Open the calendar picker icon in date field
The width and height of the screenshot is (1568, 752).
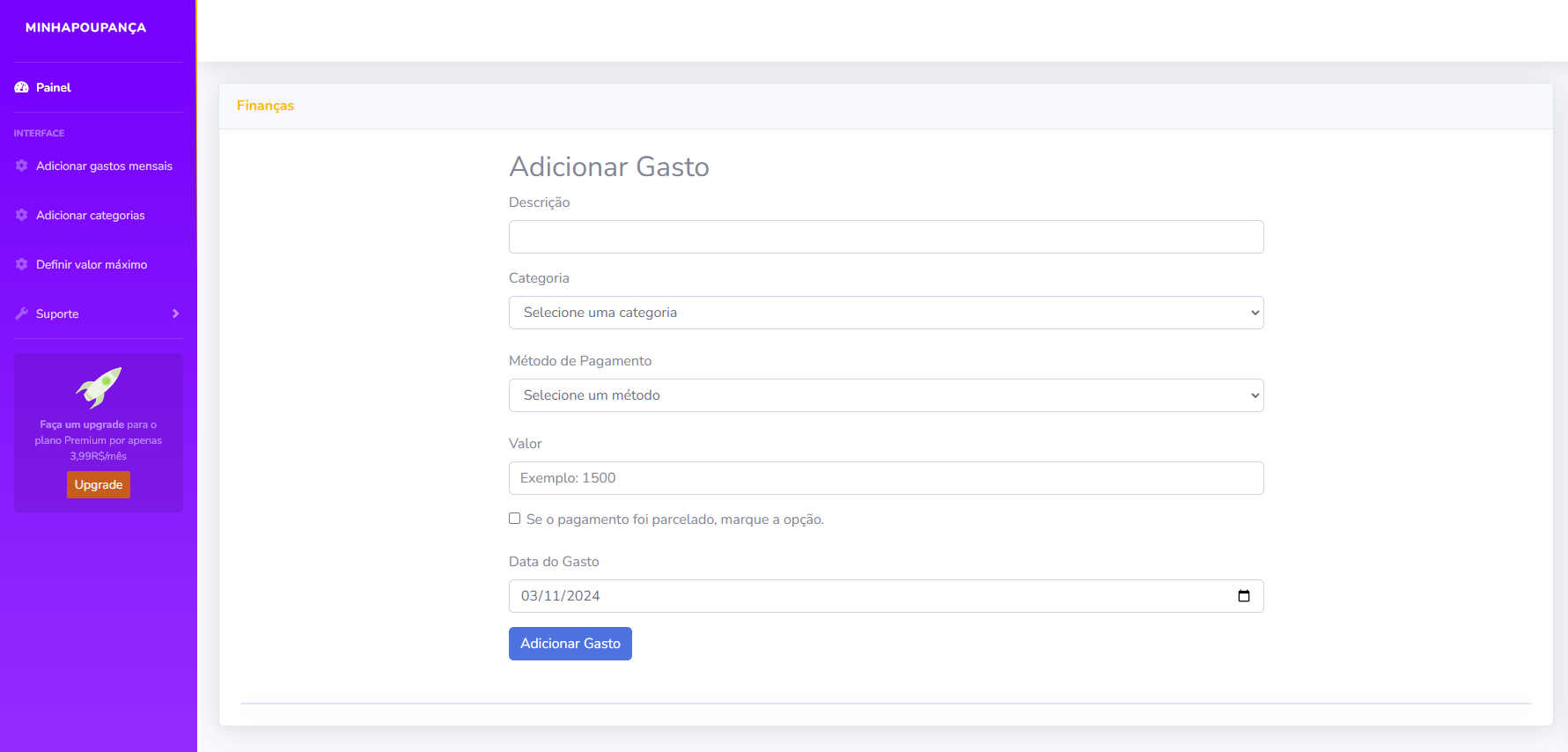1244,596
